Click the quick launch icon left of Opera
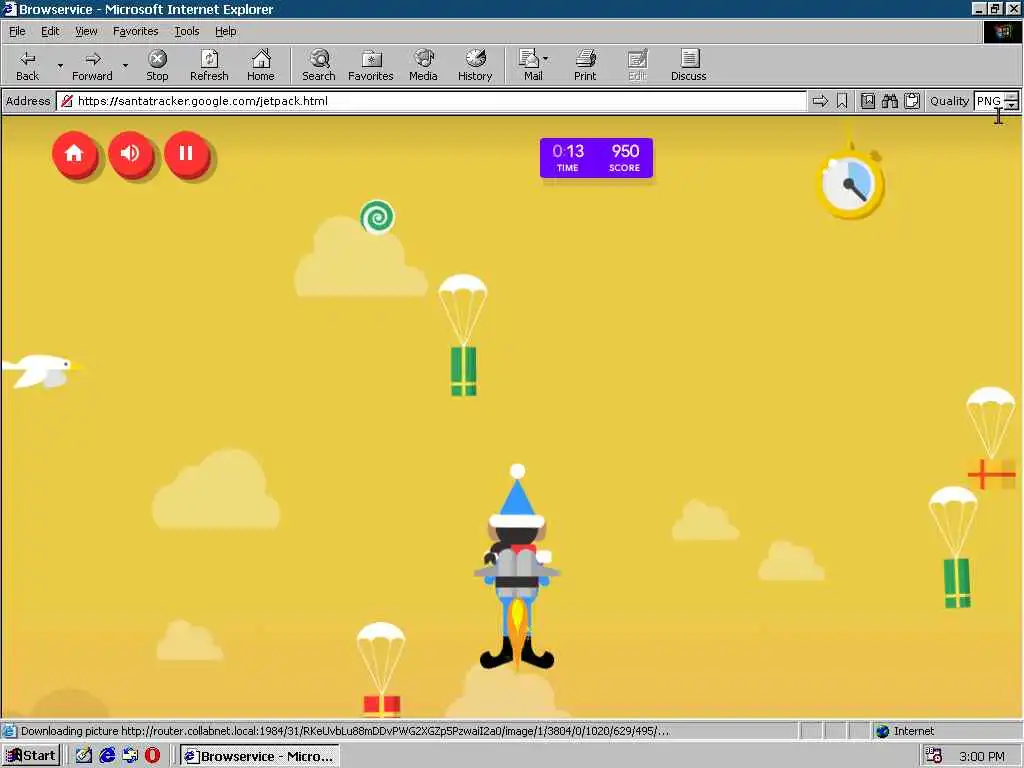 click(130, 756)
